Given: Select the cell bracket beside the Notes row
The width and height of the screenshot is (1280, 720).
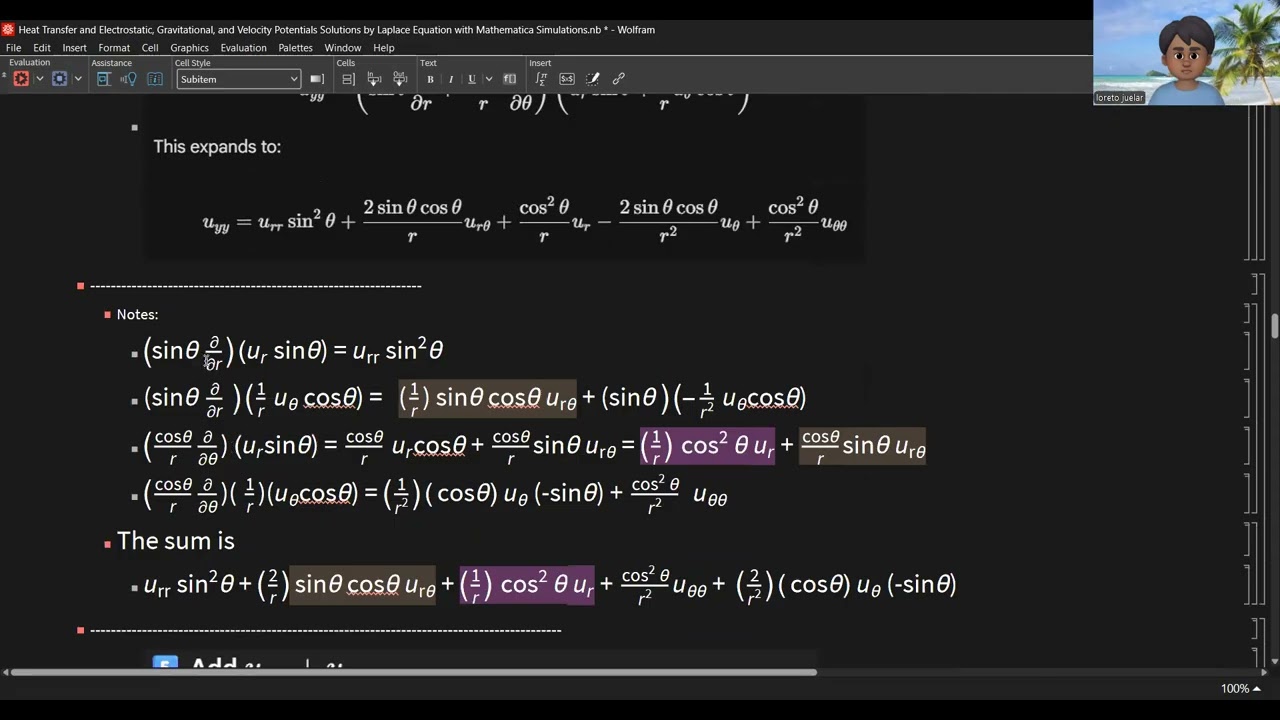Looking at the screenshot, I should 1247,314.
